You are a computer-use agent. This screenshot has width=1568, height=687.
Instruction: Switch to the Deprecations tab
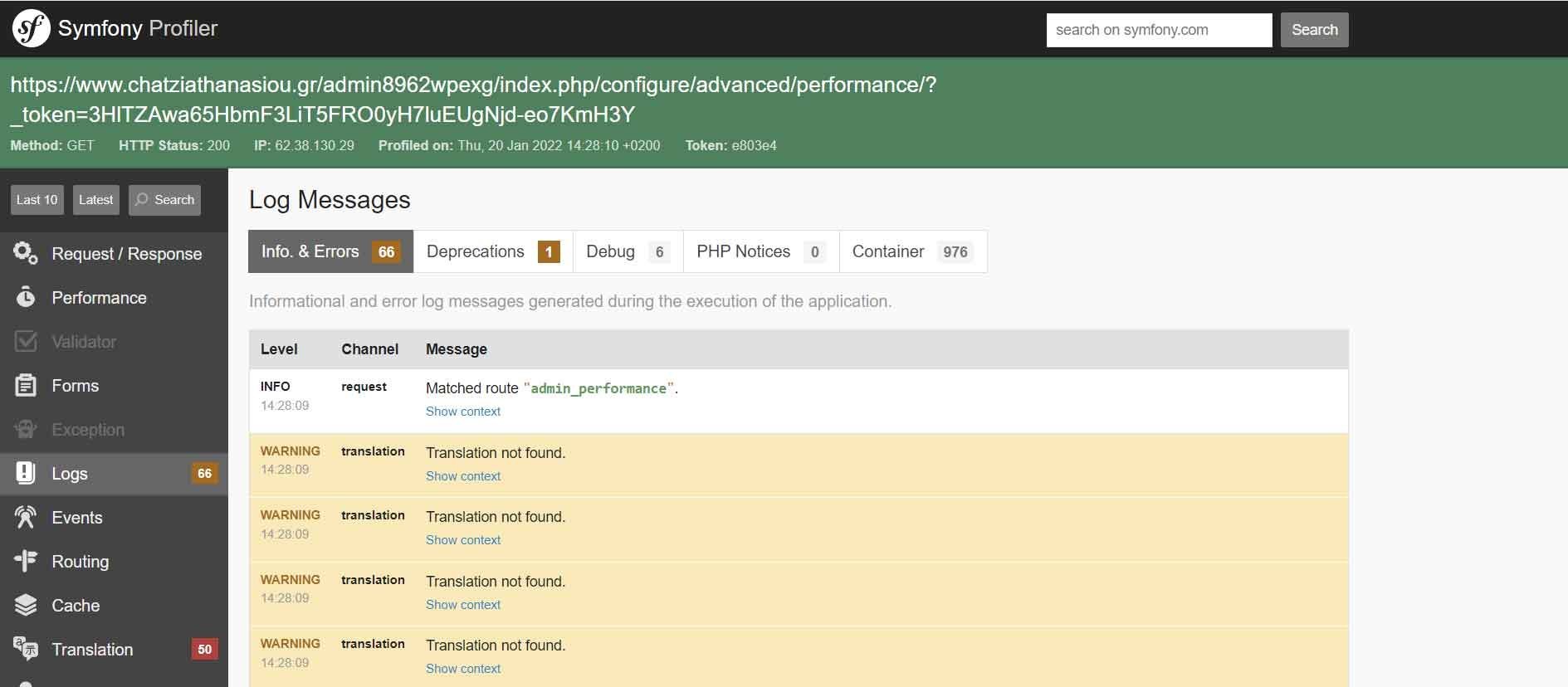493,251
